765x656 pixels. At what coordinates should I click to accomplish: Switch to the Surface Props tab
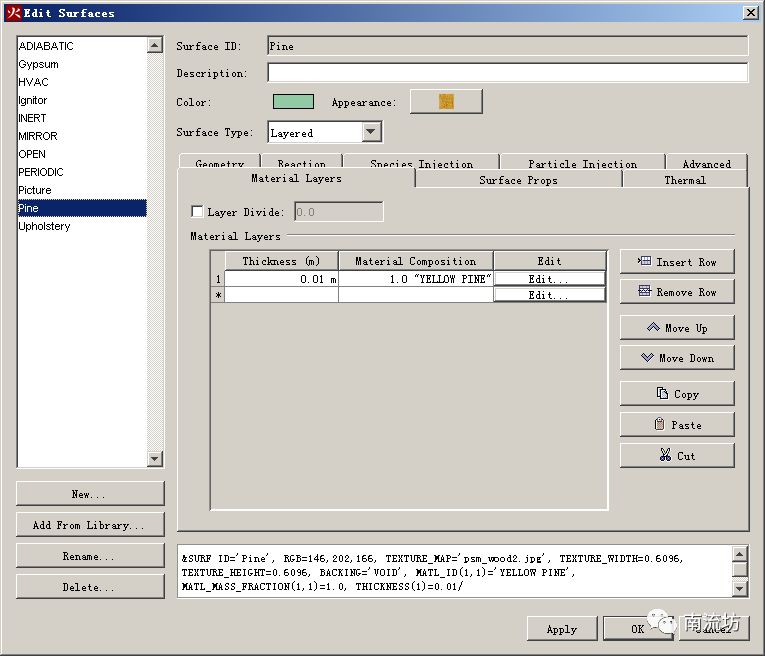(x=518, y=180)
